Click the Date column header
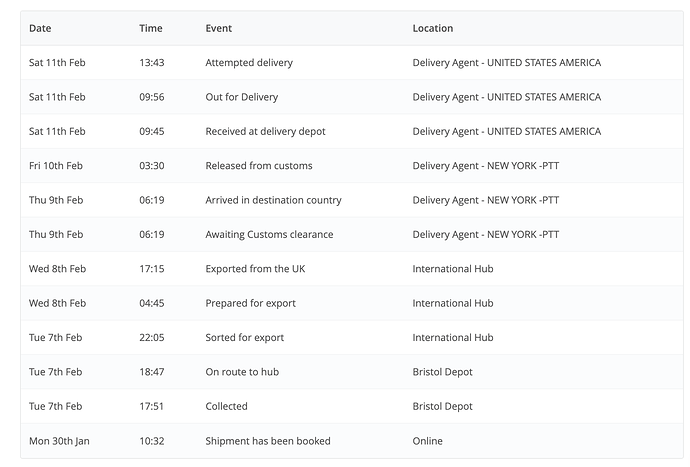 pos(40,28)
